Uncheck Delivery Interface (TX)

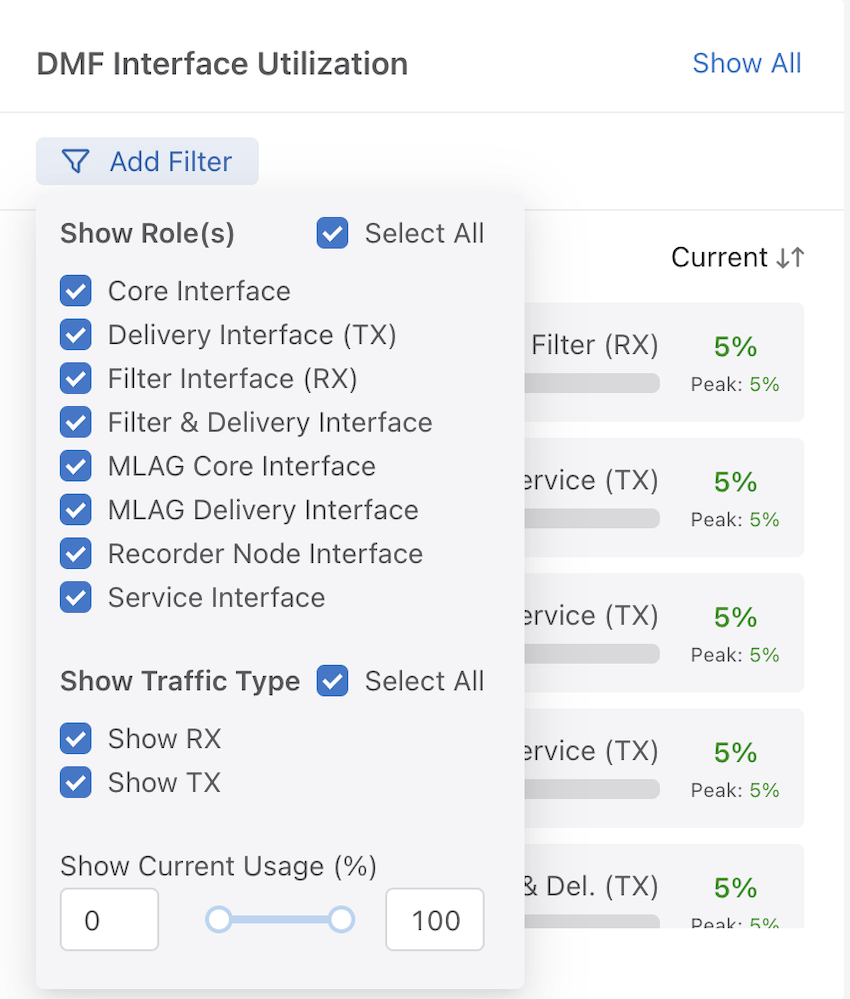click(x=75, y=334)
